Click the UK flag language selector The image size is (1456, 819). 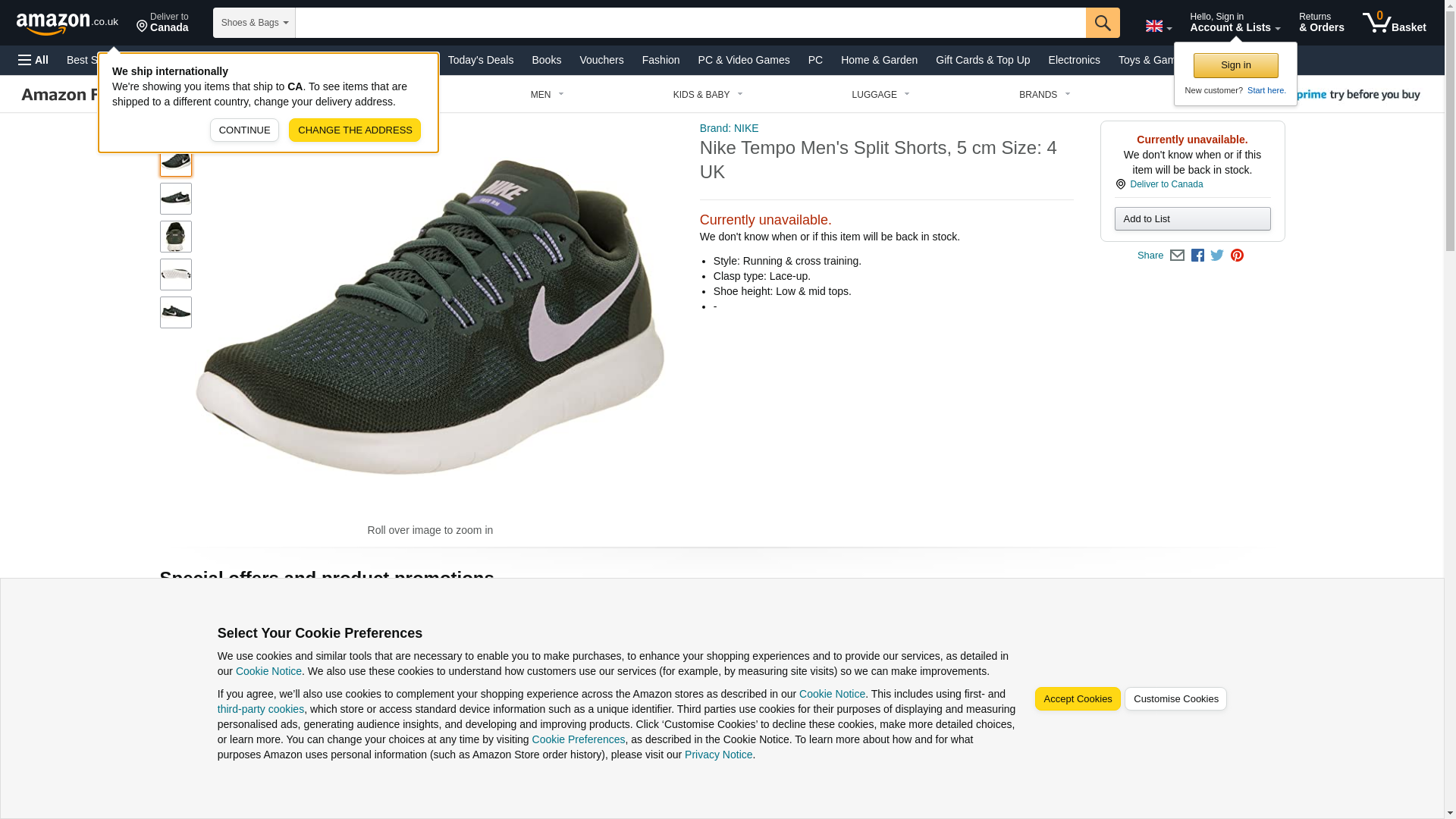[1158, 26]
